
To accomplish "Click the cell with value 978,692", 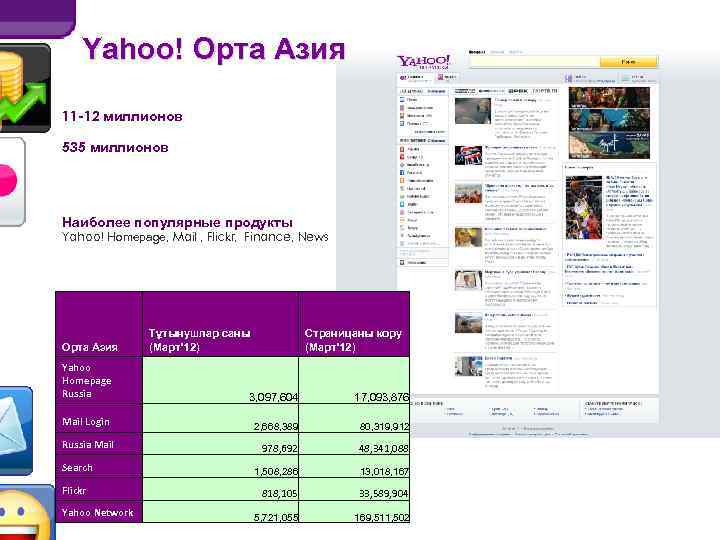I will pos(220,444).
